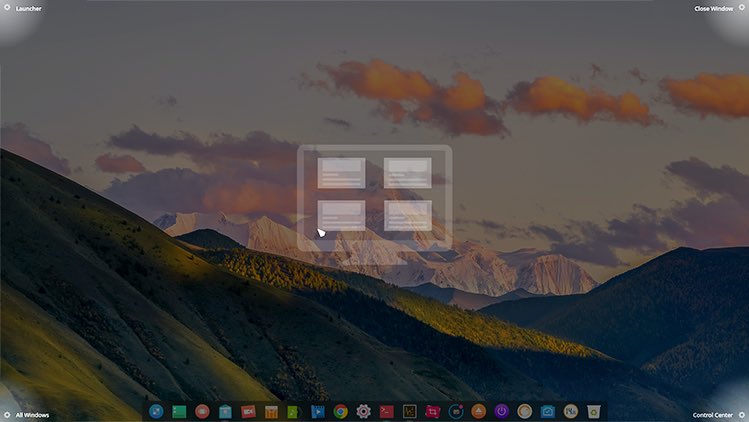Open the red screenshot crop tool icon
Image resolution: width=749 pixels, height=422 pixels.
click(433, 411)
